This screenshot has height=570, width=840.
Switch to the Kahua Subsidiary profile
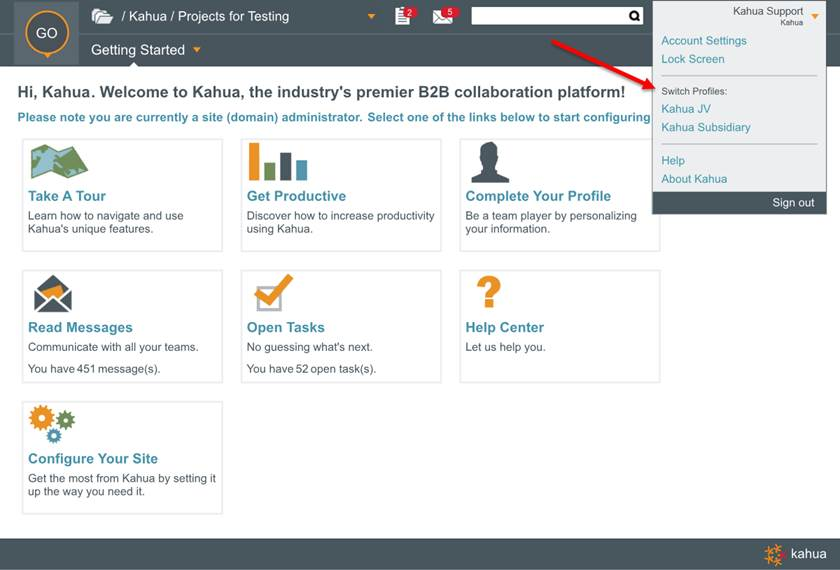pos(705,127)
